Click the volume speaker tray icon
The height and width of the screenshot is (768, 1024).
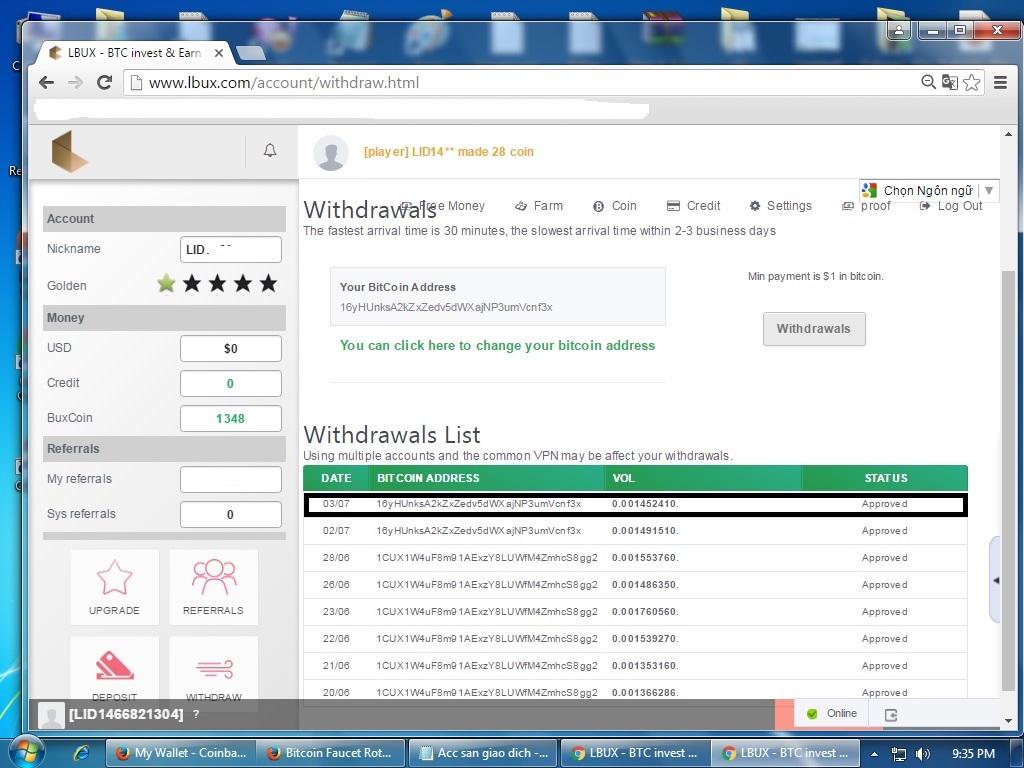point(923,754)
